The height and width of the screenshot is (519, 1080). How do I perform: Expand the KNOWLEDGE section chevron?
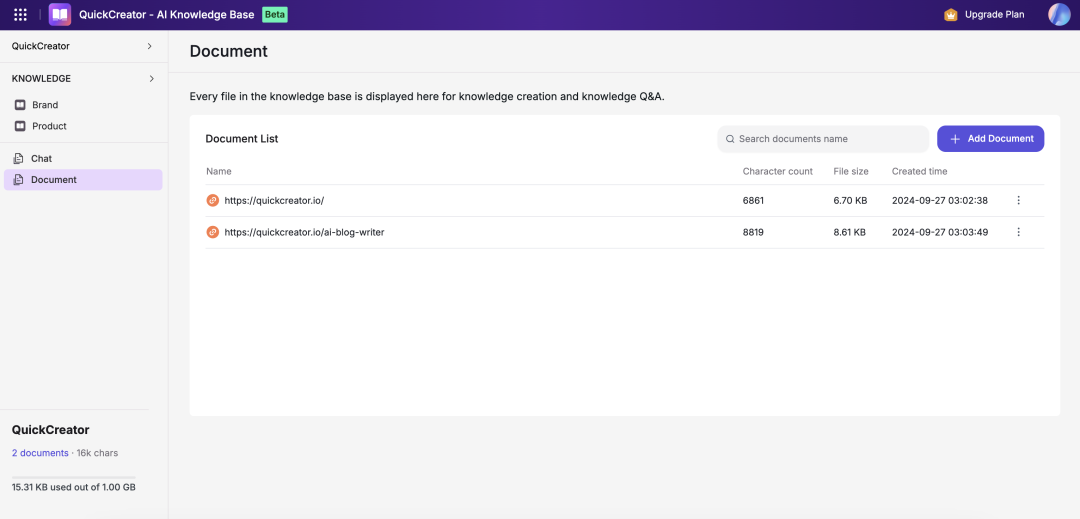pyautogui.click(x=152, y=78)
